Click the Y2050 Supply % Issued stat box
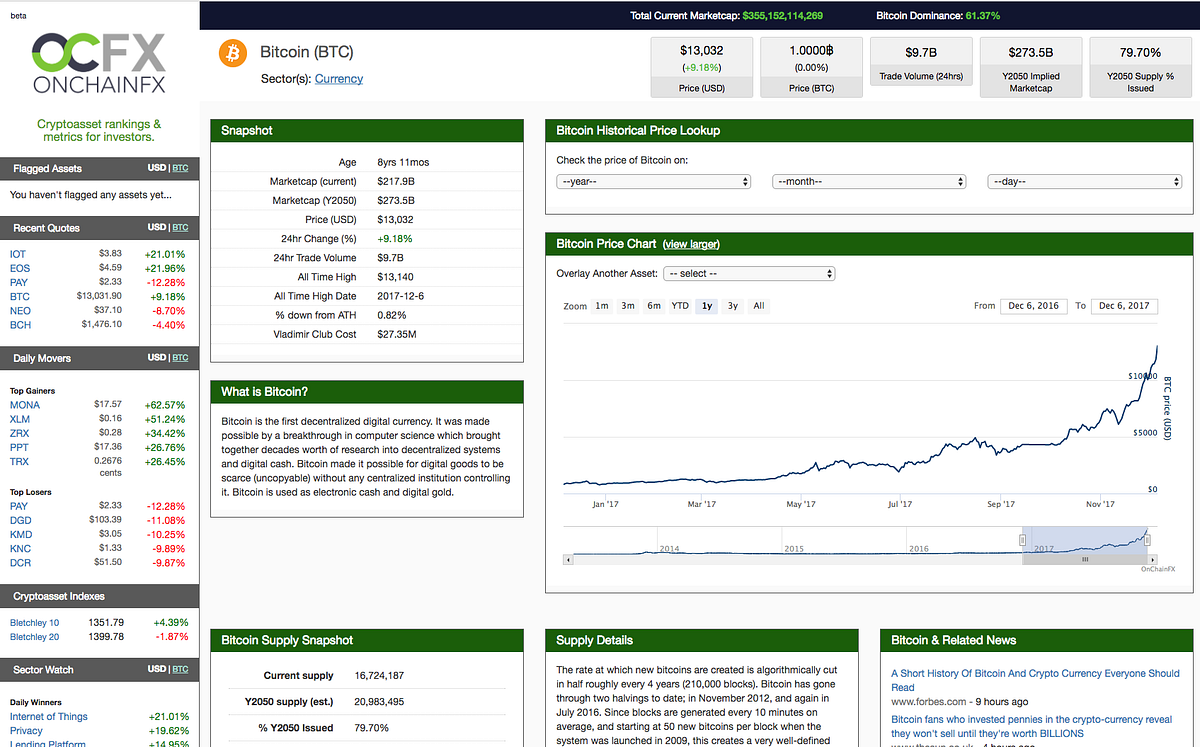Screen dimensions: 1200x747 point(1140,67)
